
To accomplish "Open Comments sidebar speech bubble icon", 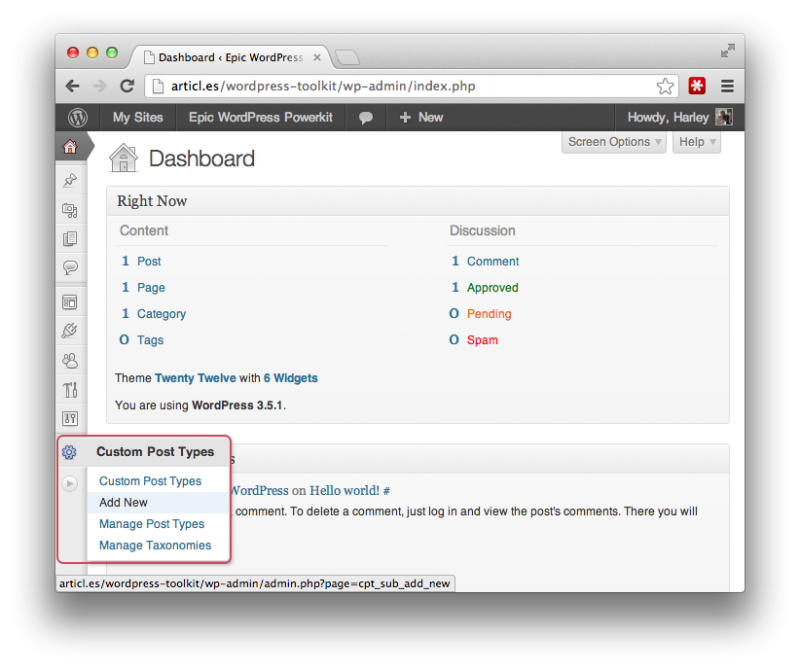I will 70,267.
